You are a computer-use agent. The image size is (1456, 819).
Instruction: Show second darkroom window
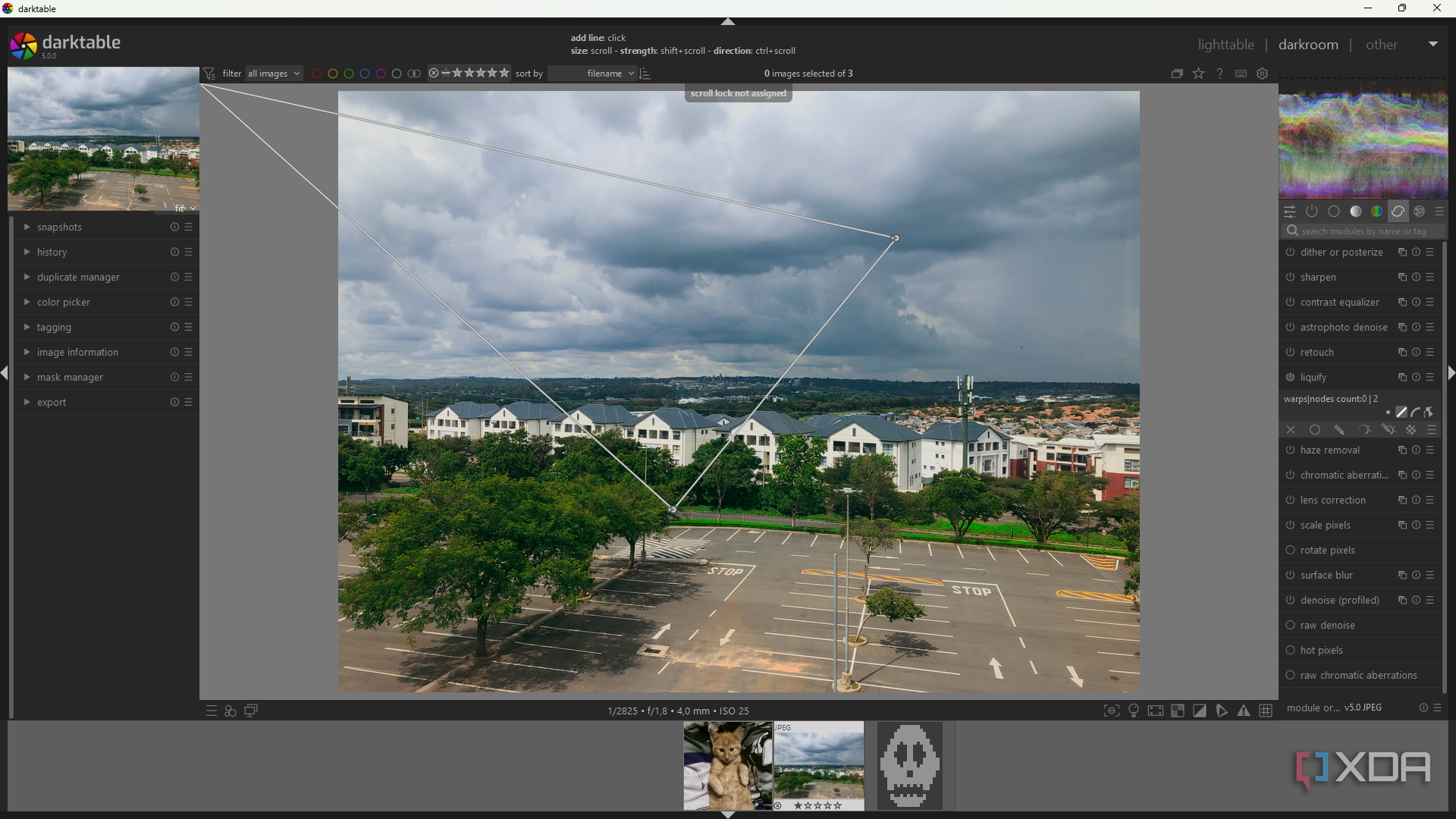251,711
